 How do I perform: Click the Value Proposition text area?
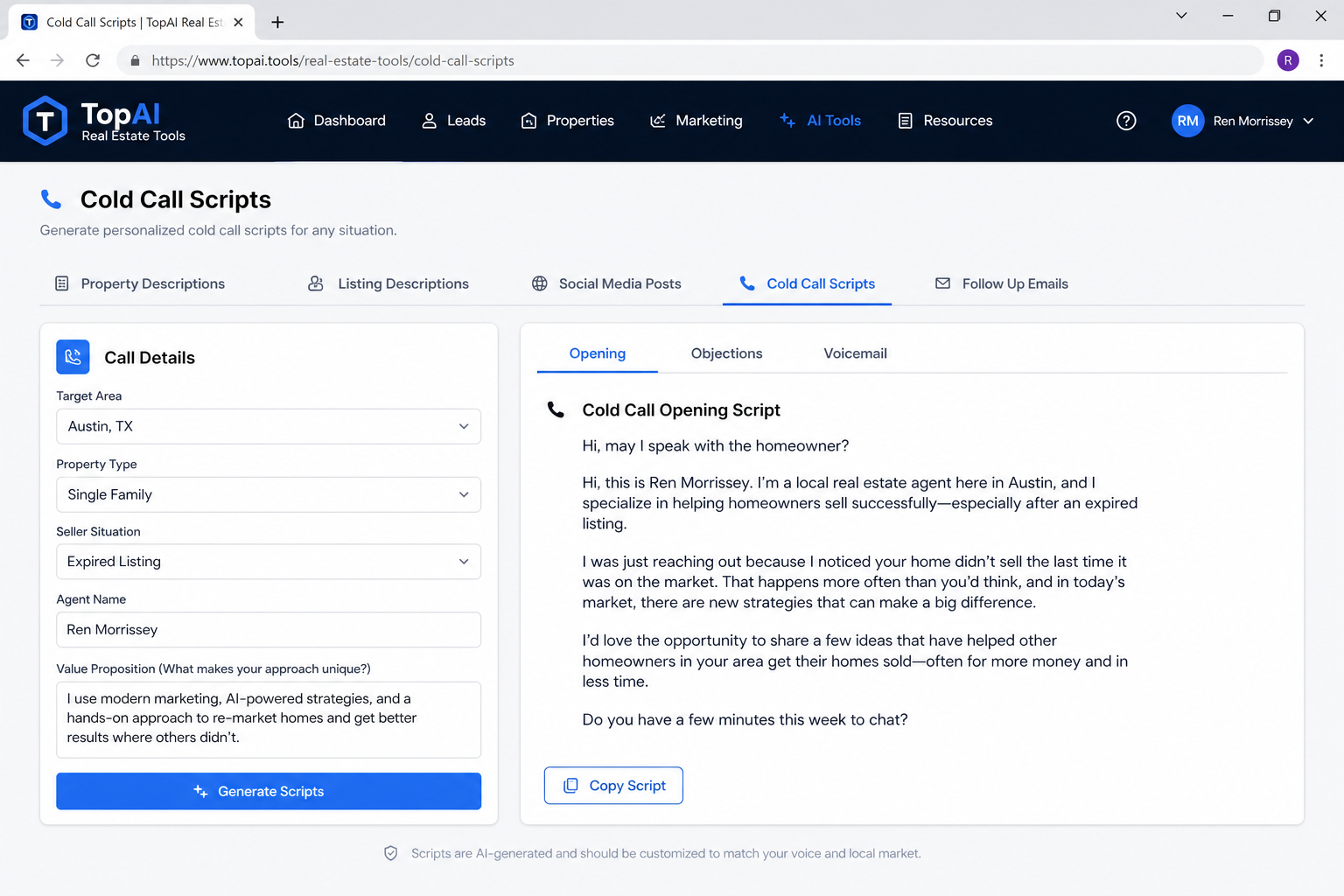(x=269, y=720)
